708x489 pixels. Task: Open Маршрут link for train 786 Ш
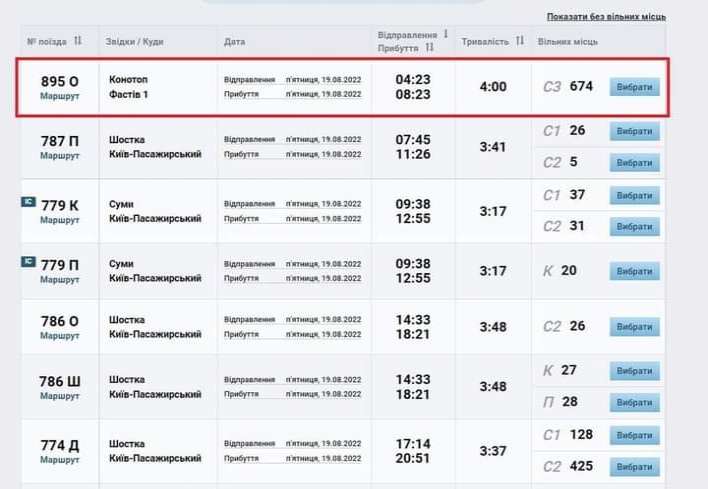[60, 396]
